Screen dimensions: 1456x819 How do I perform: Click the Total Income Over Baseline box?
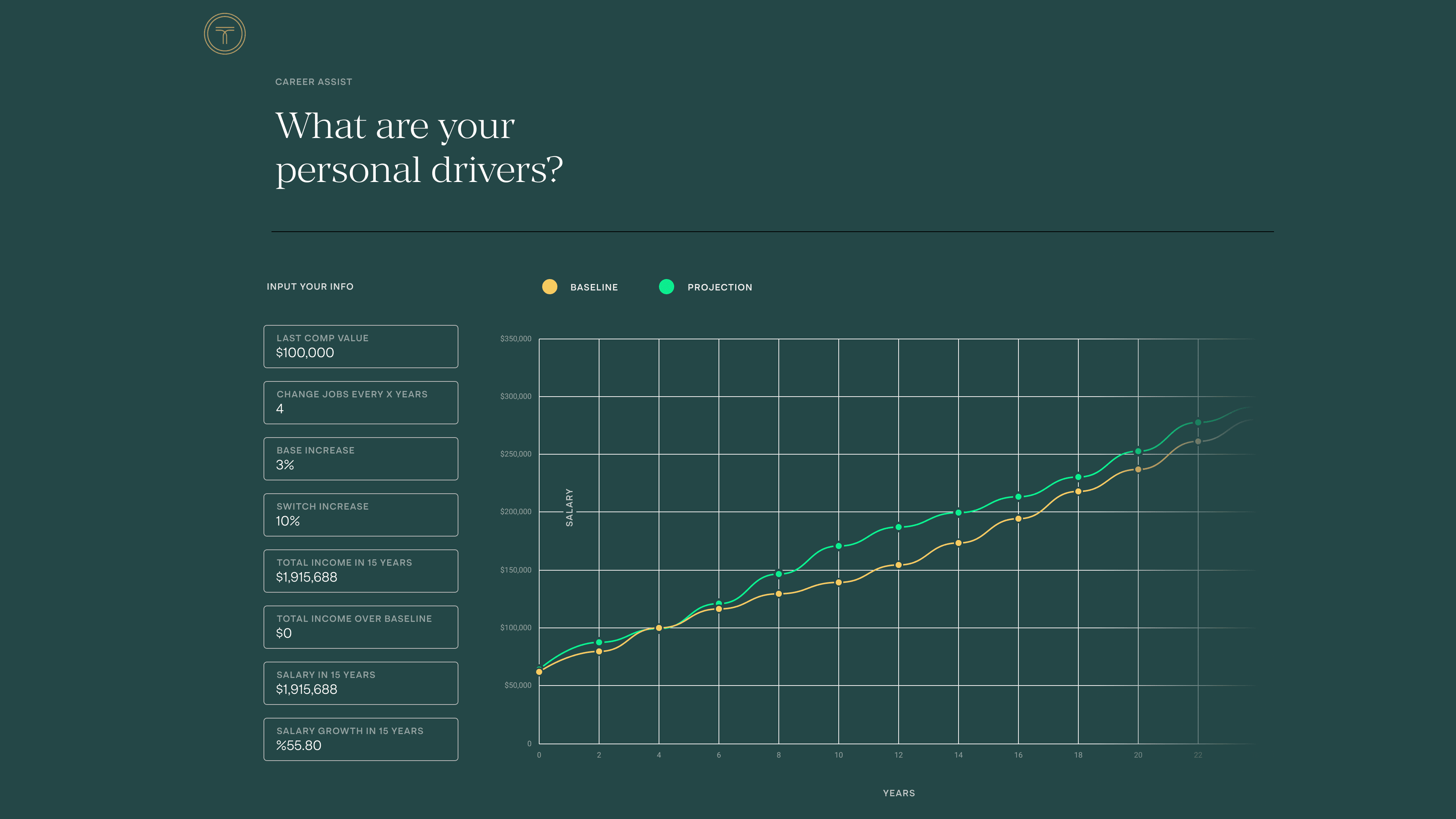(361, 627)
